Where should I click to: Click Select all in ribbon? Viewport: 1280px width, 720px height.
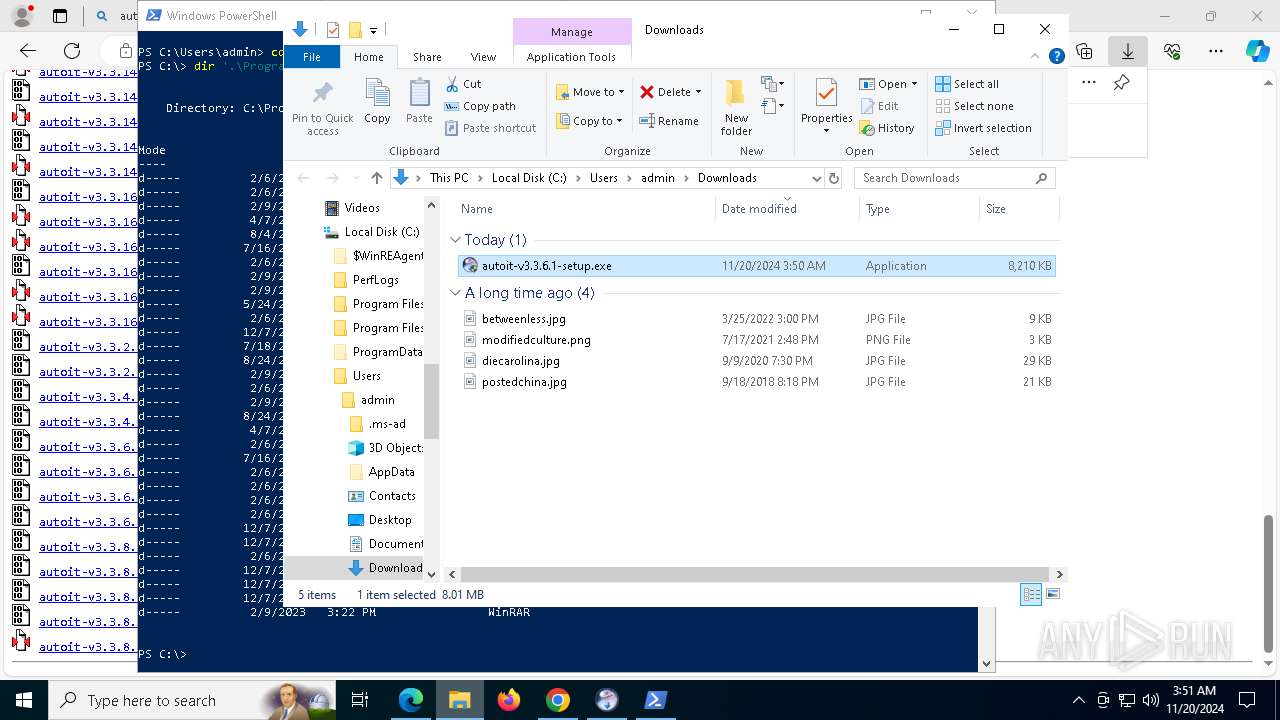pyautogui.click(x=967, y=84)
